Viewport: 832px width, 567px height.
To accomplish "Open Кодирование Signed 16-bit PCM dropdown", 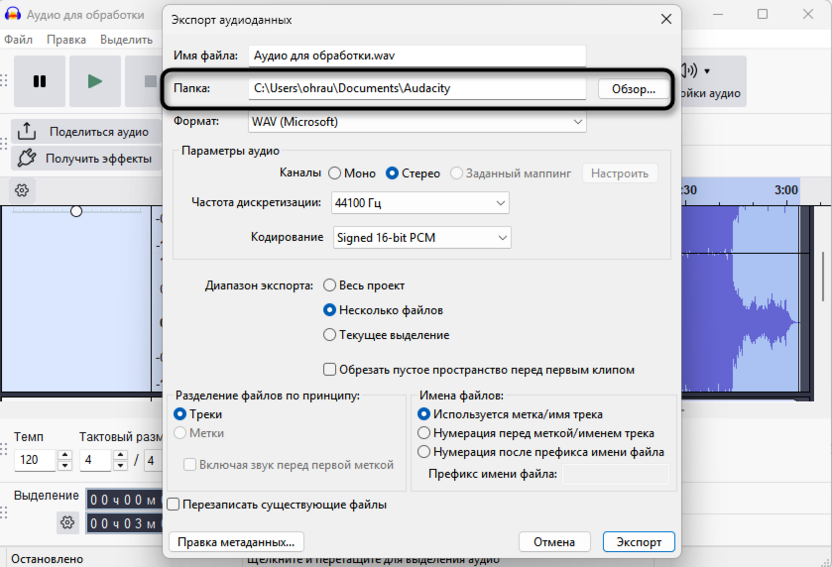I will tap(422, 238).
